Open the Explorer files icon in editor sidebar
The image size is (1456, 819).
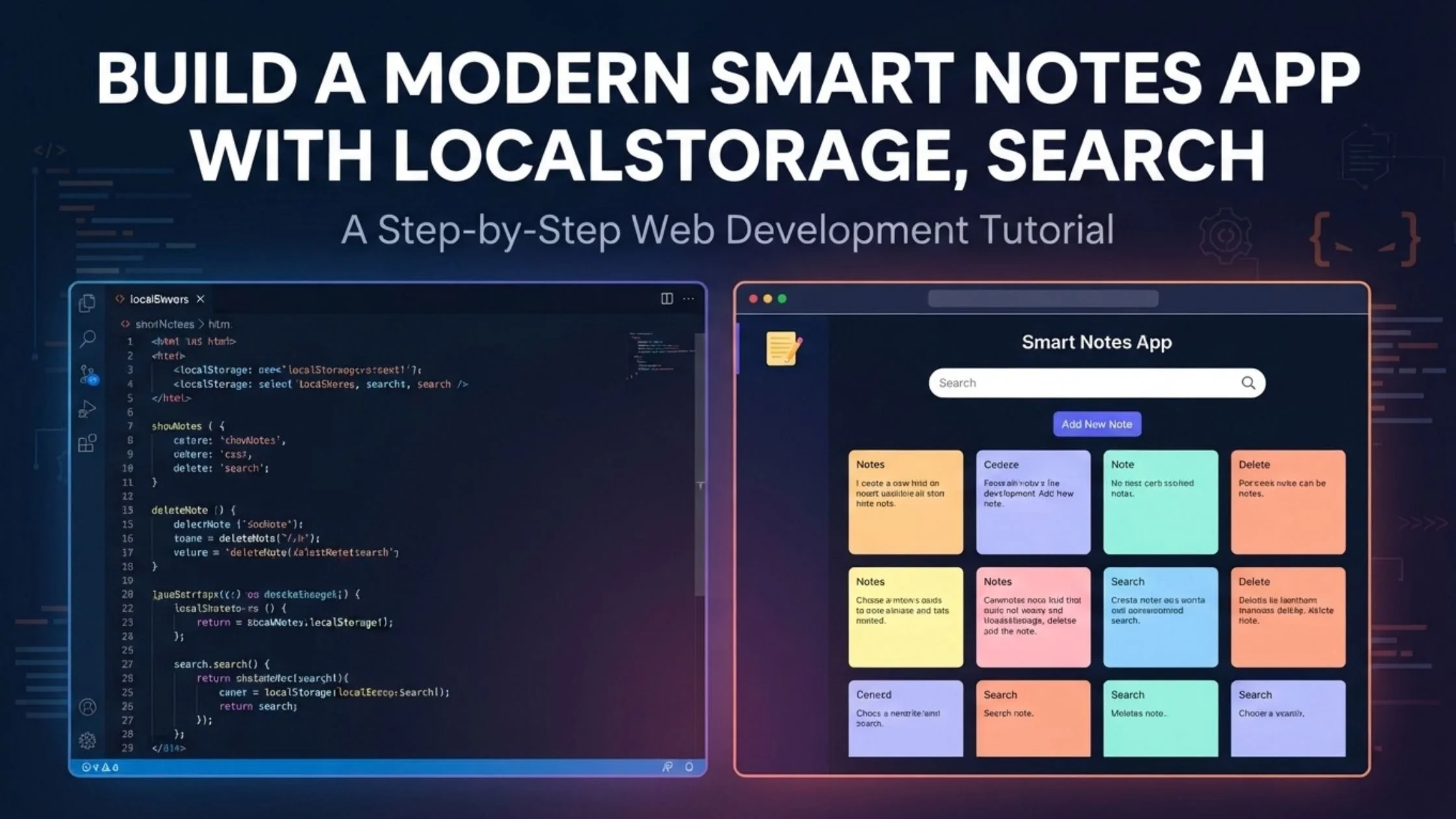(87, 303)
